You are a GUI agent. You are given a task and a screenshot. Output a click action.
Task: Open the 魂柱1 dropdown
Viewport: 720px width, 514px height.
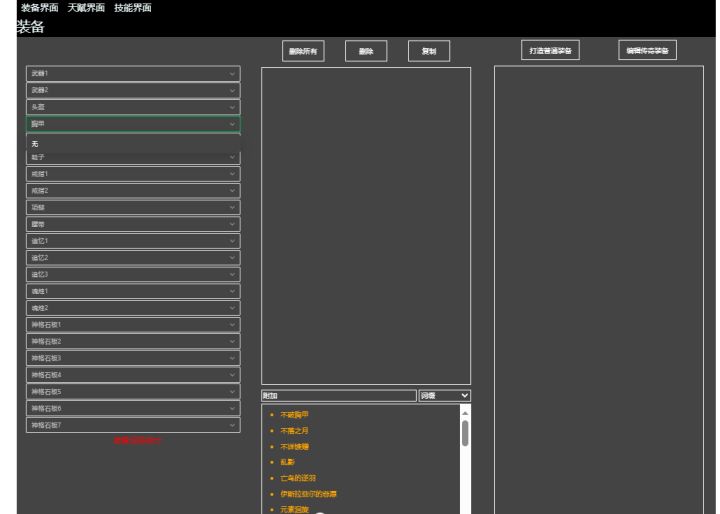pyautogui.click(x=133, y=291)
